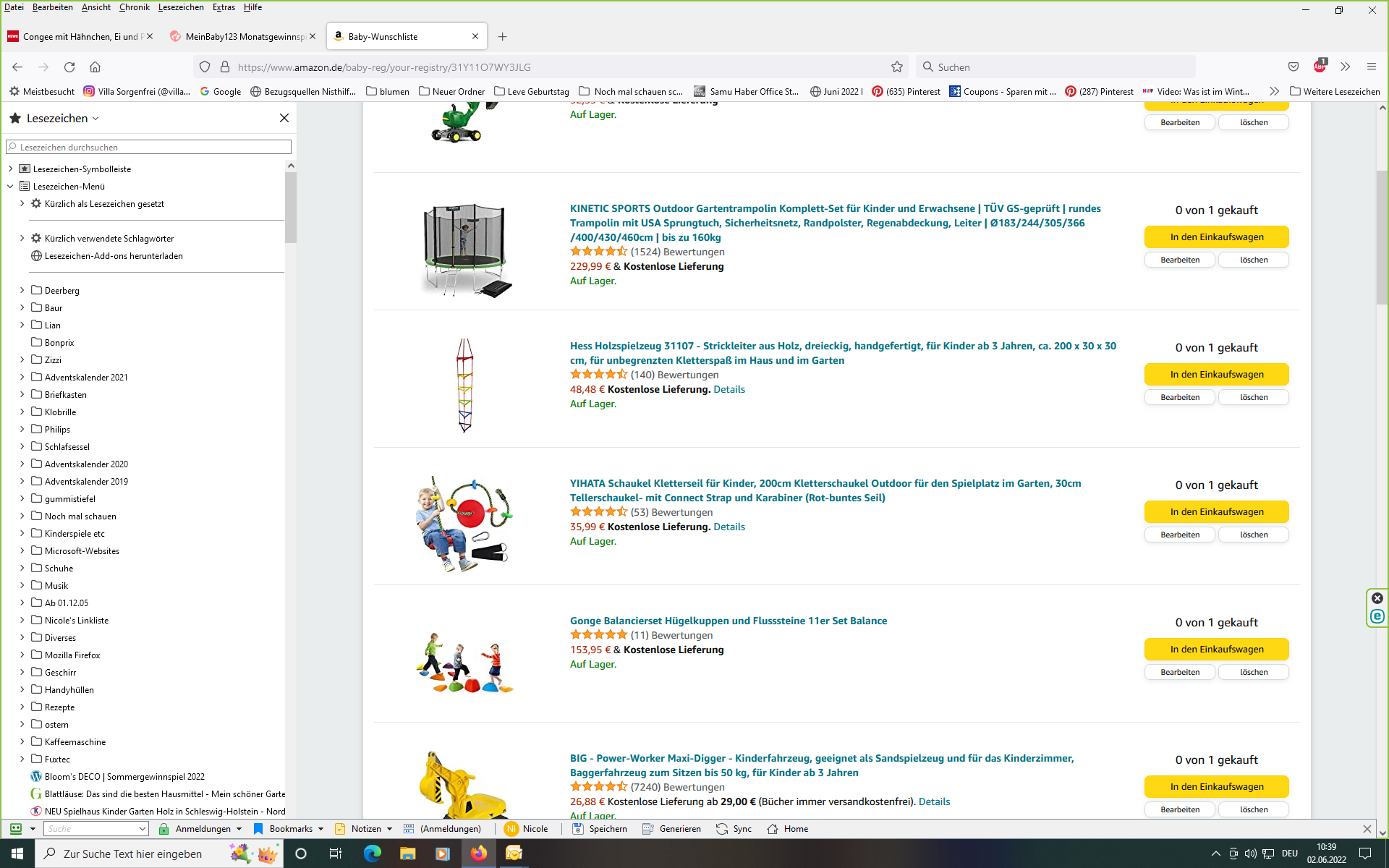Viewport: 1389px width, 868px height.
Task: Open notification center icon in taskbar
Action: pos(1365,854)
